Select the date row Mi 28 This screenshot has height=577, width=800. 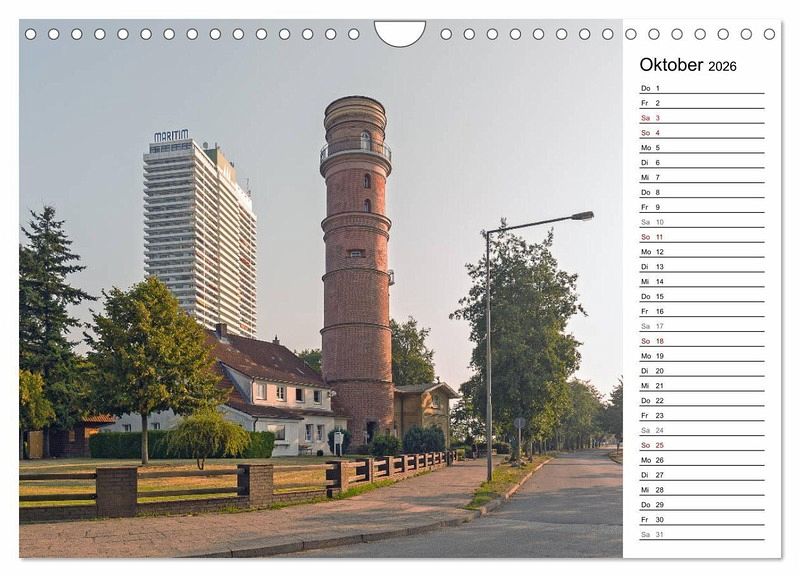702,490
